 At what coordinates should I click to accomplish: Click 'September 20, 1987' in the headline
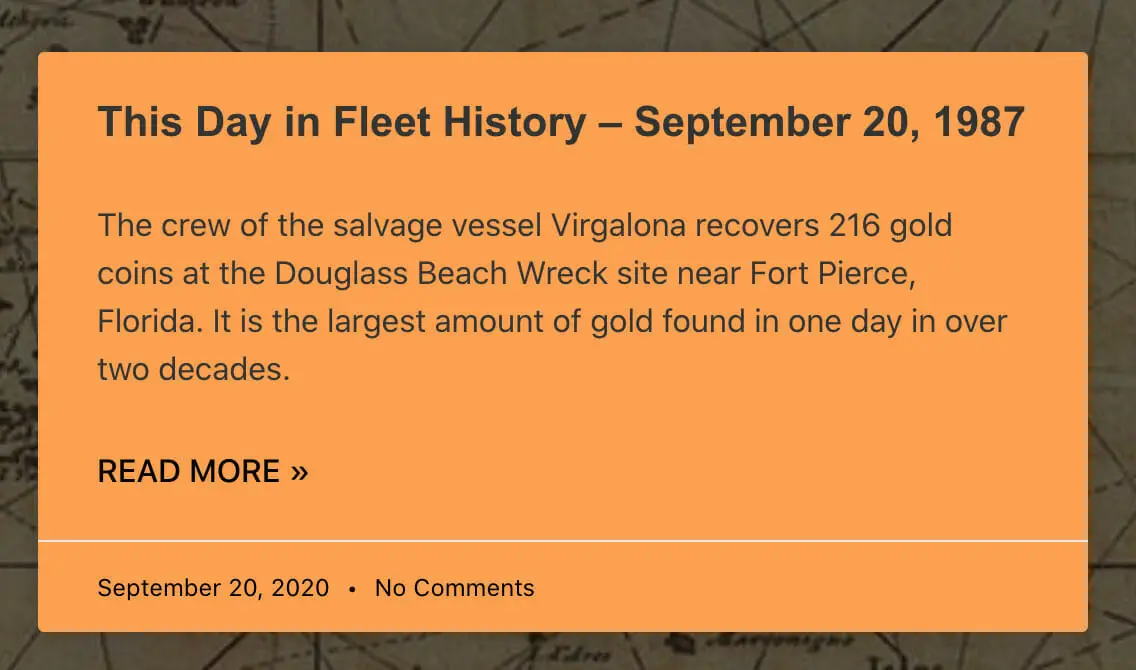830,122
